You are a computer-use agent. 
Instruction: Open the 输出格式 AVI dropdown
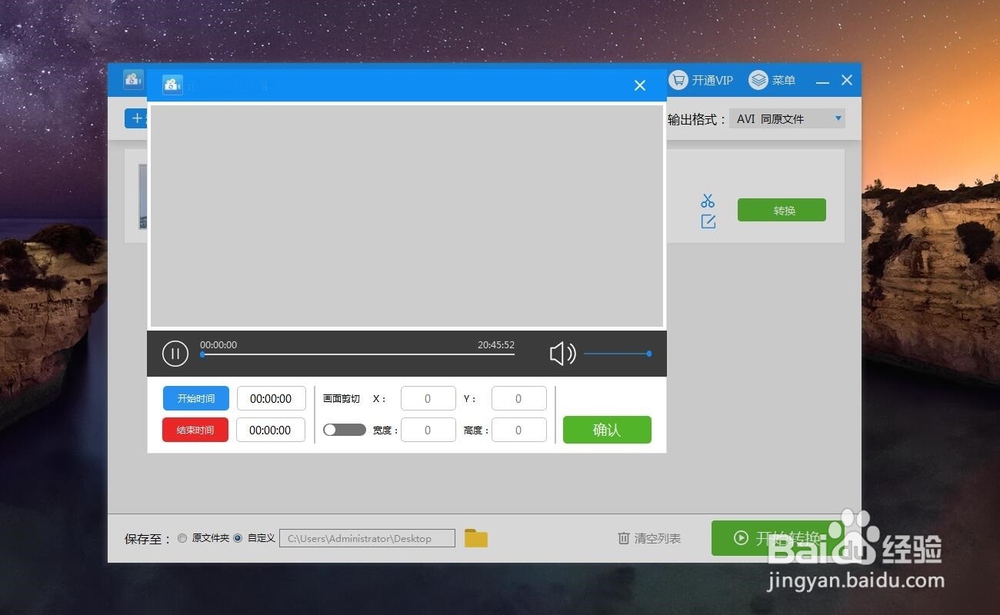coord(787,118)
